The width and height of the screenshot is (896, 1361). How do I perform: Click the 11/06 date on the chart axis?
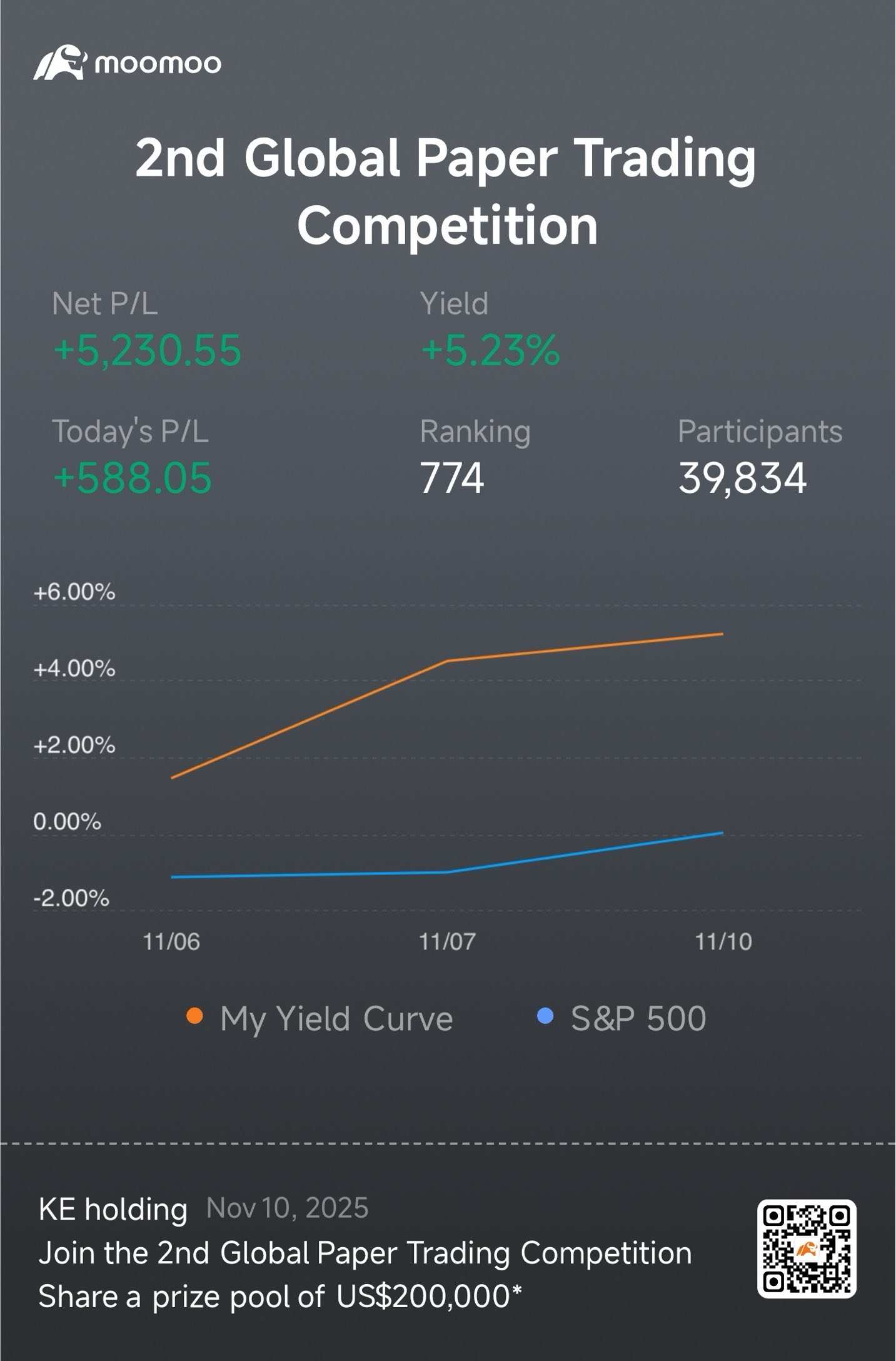pos(171,941)
